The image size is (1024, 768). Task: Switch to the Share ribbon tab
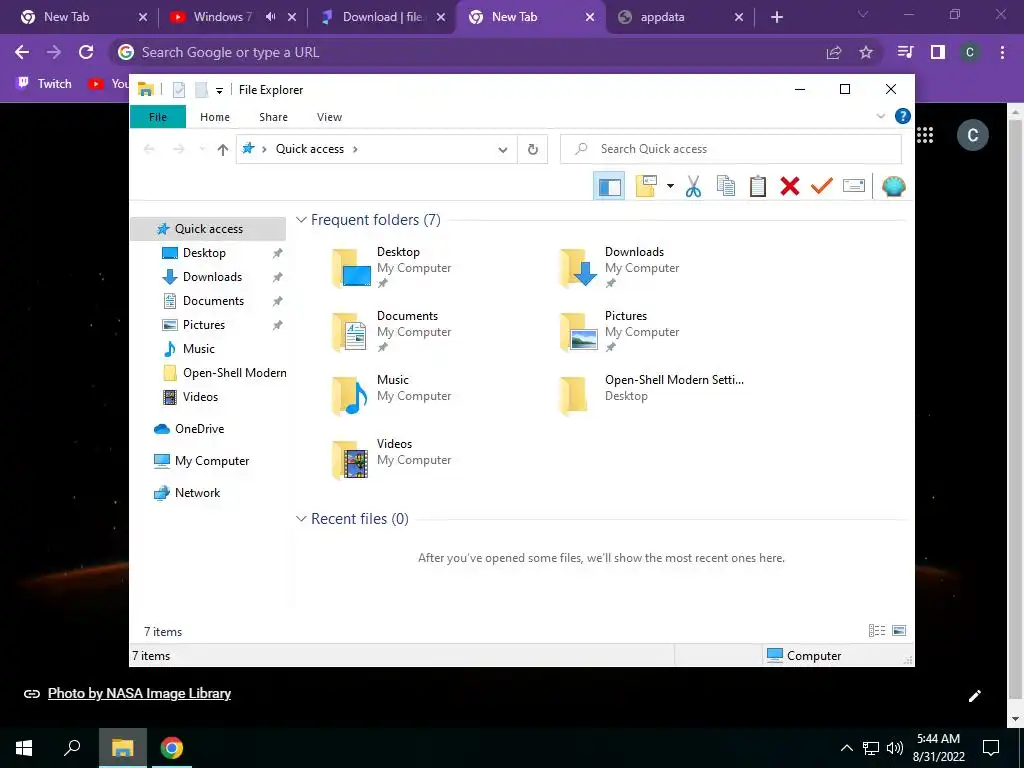273,117
